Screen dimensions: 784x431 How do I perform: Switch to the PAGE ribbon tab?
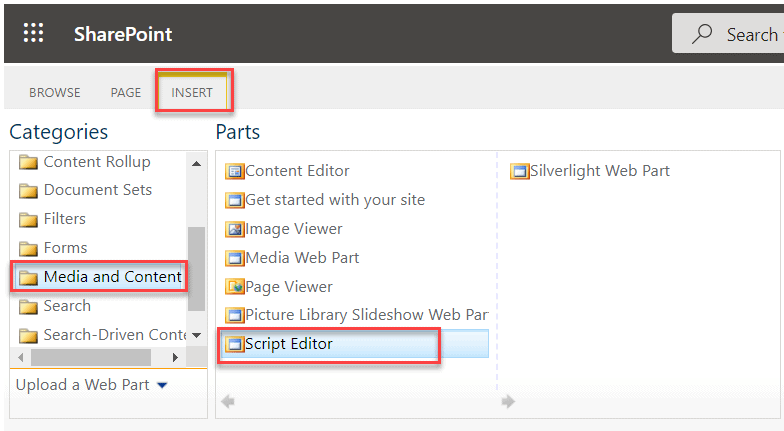point(126,92)
